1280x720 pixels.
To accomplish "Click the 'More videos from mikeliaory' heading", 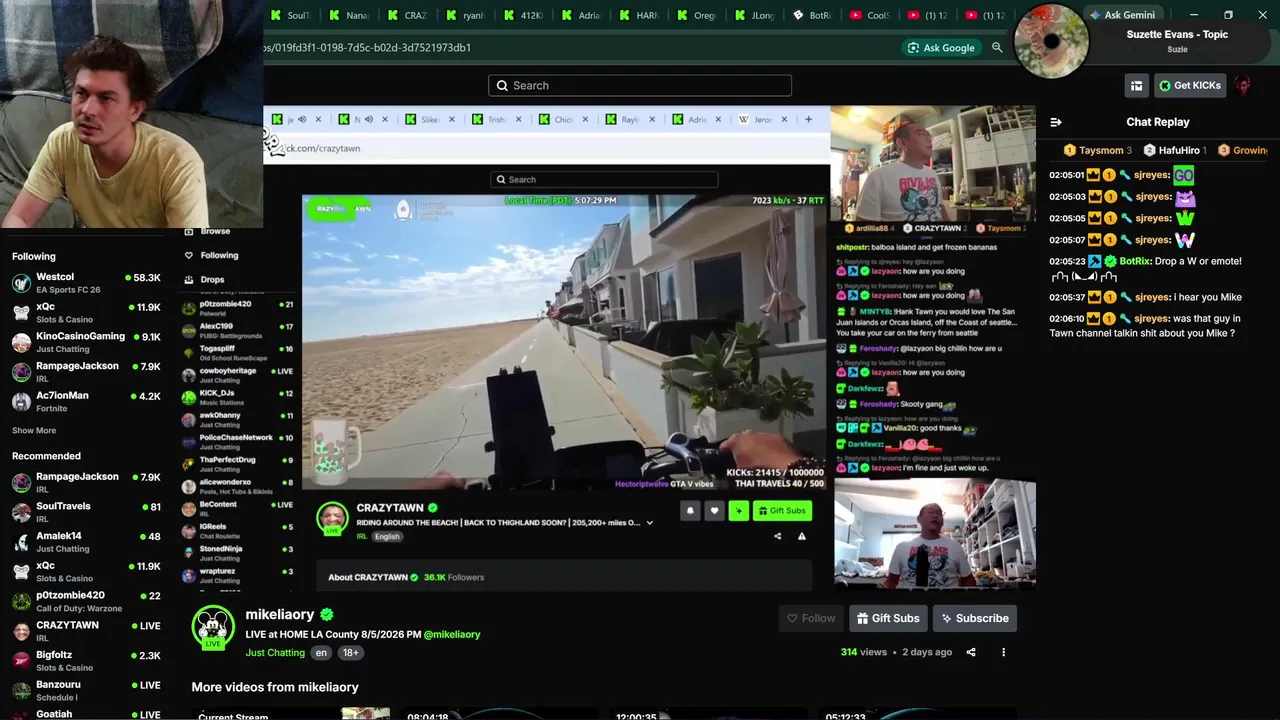I will (275, 687).
